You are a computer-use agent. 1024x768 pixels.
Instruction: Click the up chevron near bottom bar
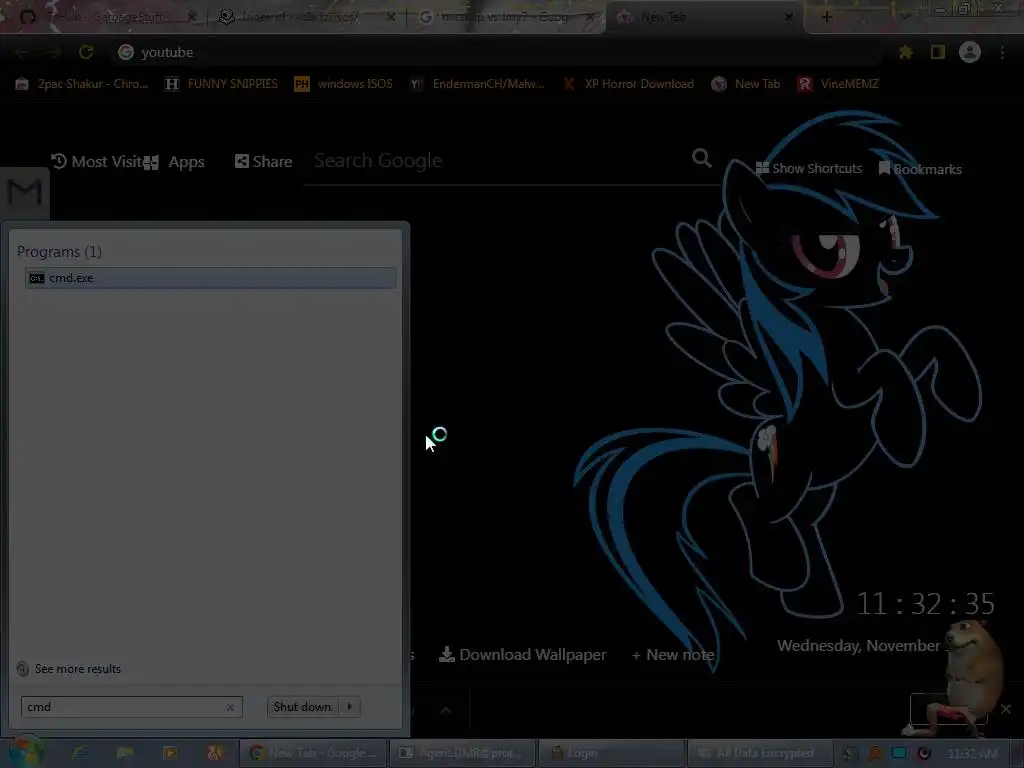(445, 710)
